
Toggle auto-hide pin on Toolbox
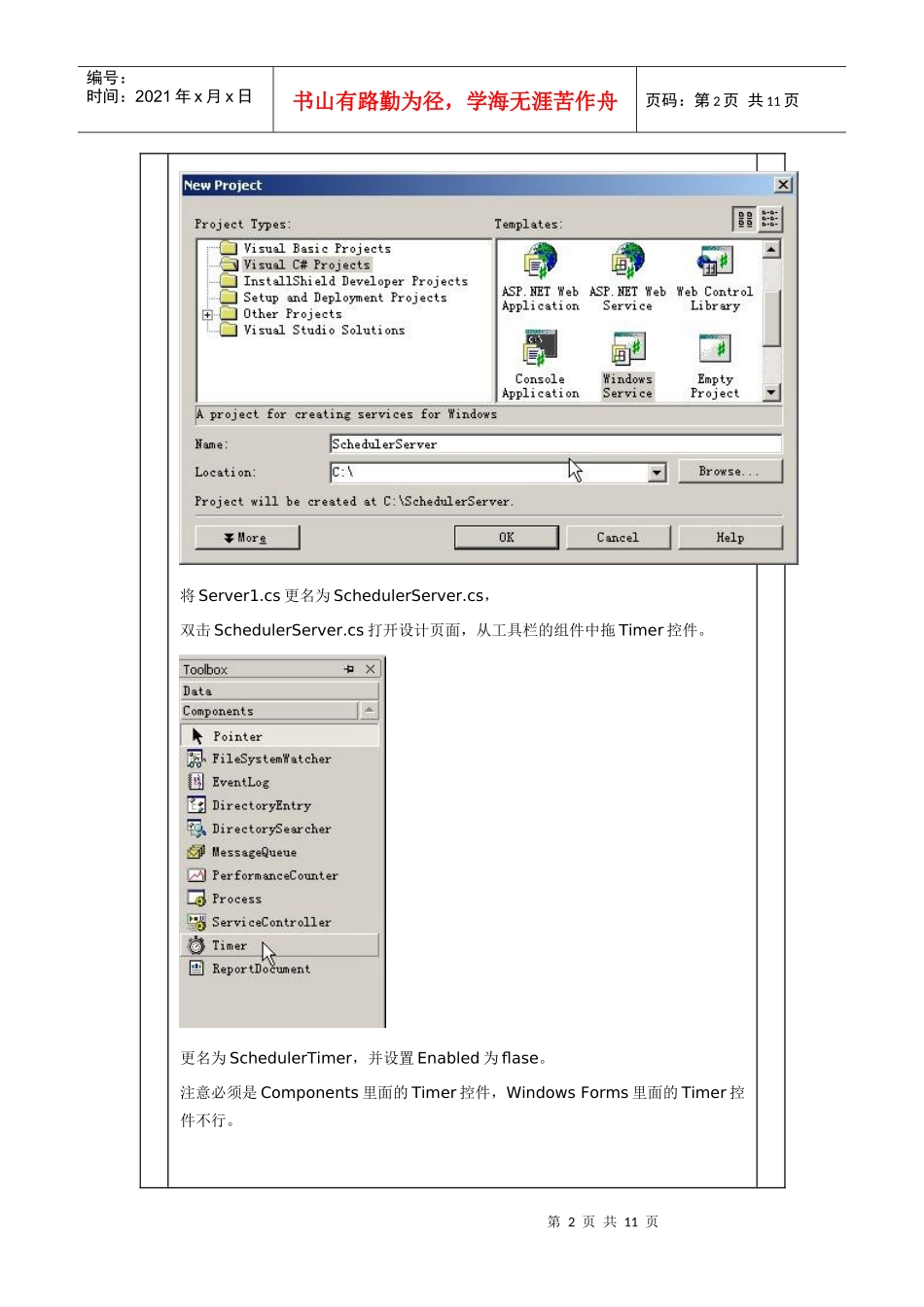pos(349,669)
